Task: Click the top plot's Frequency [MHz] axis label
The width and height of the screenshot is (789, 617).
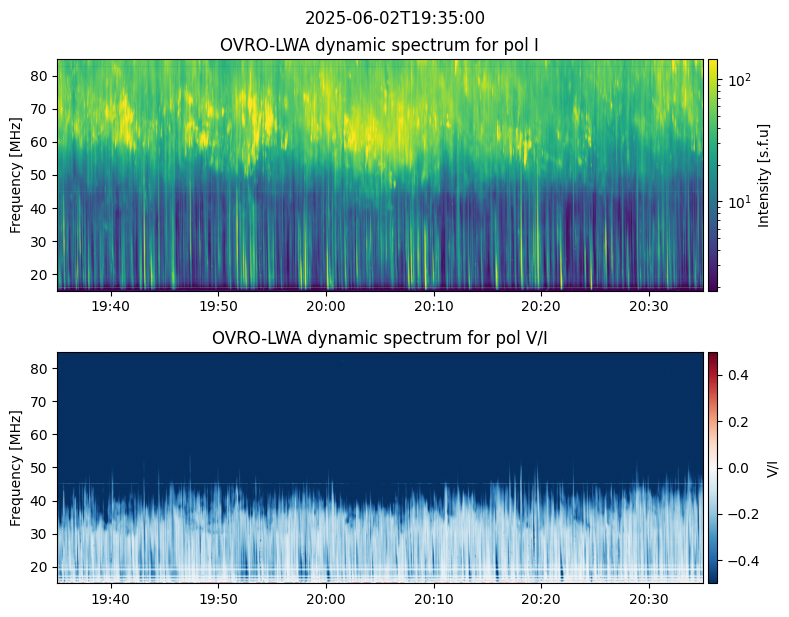Action: (16, 175)
